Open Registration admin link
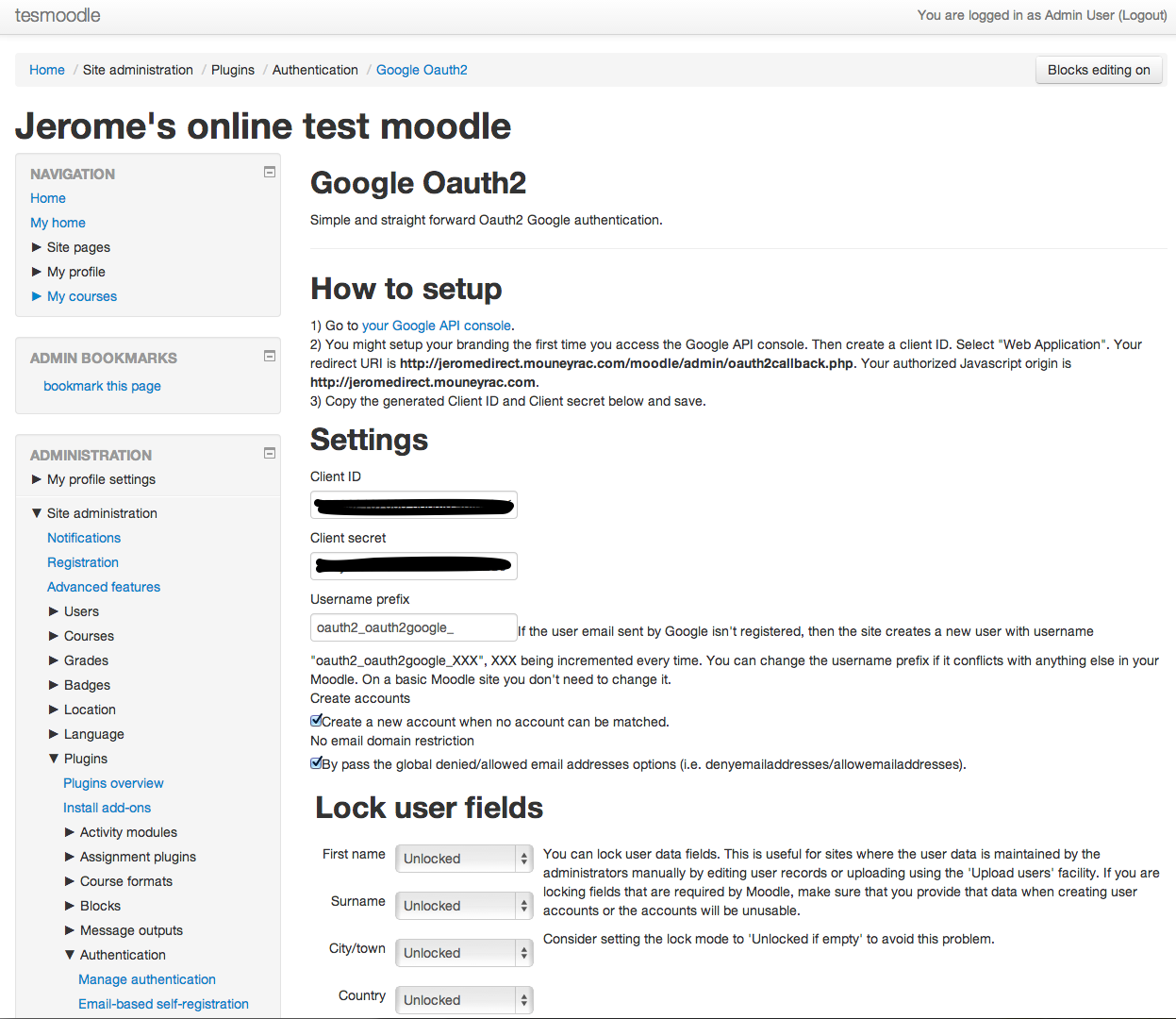1176x1019 pixels. 83,562
